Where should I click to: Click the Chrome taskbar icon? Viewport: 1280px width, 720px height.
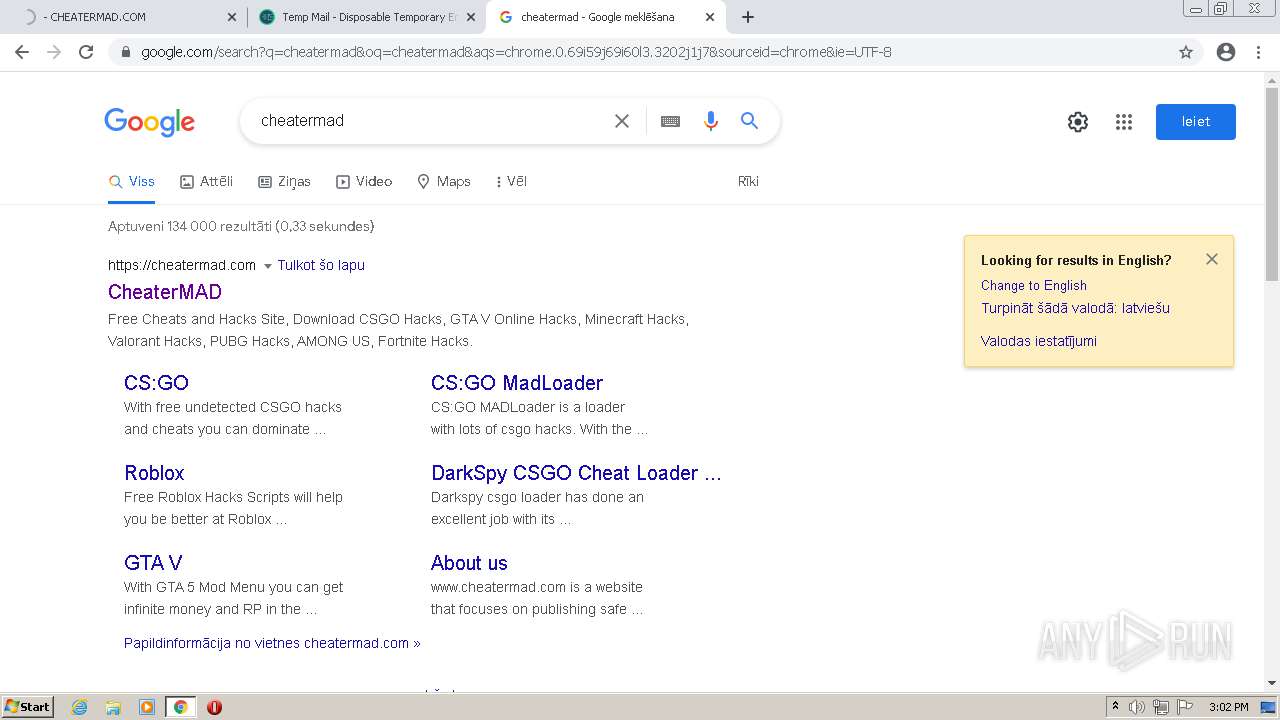180,707
